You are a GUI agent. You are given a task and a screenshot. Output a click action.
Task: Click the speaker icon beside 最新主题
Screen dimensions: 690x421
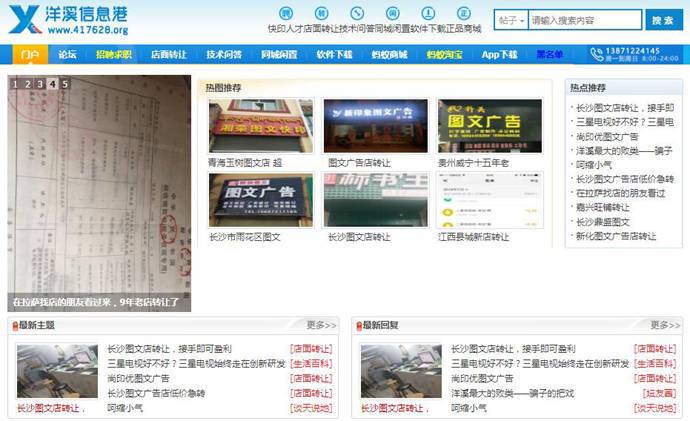[x=14, y=325]
